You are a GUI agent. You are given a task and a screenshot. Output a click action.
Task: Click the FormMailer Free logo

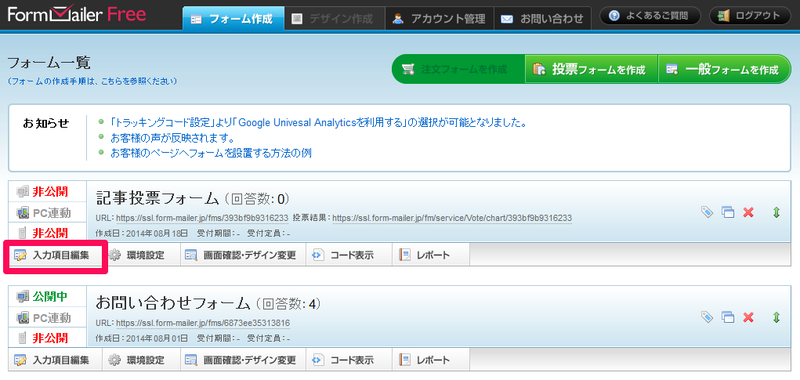click(77, 15)
